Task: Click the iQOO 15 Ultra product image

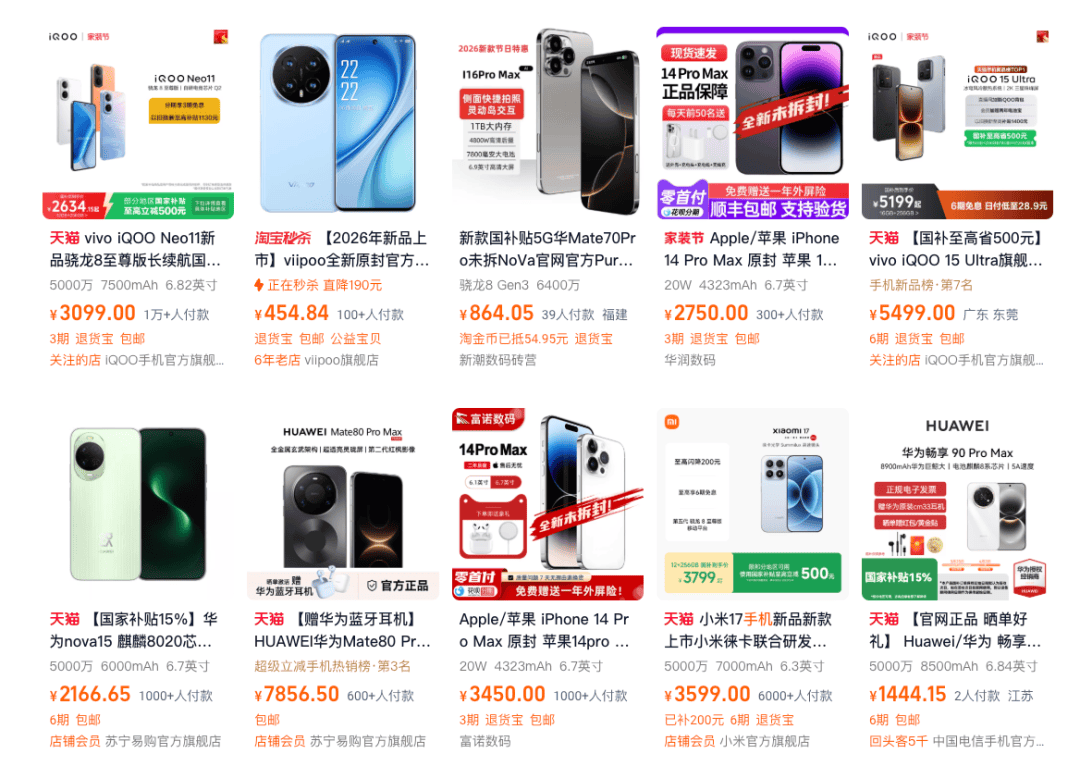Action: pos(957,123)
